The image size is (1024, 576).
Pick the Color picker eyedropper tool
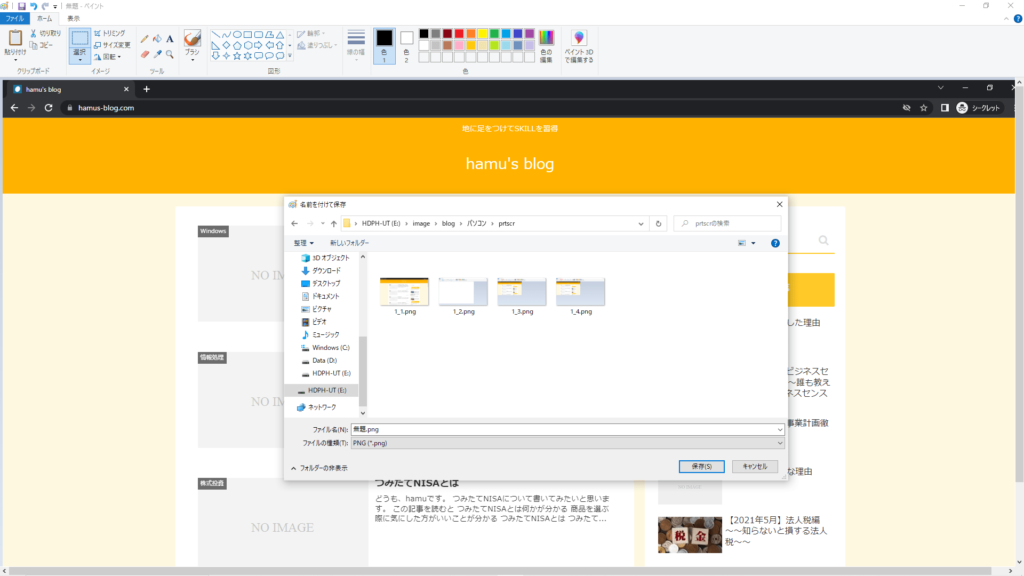coord(157,54)
